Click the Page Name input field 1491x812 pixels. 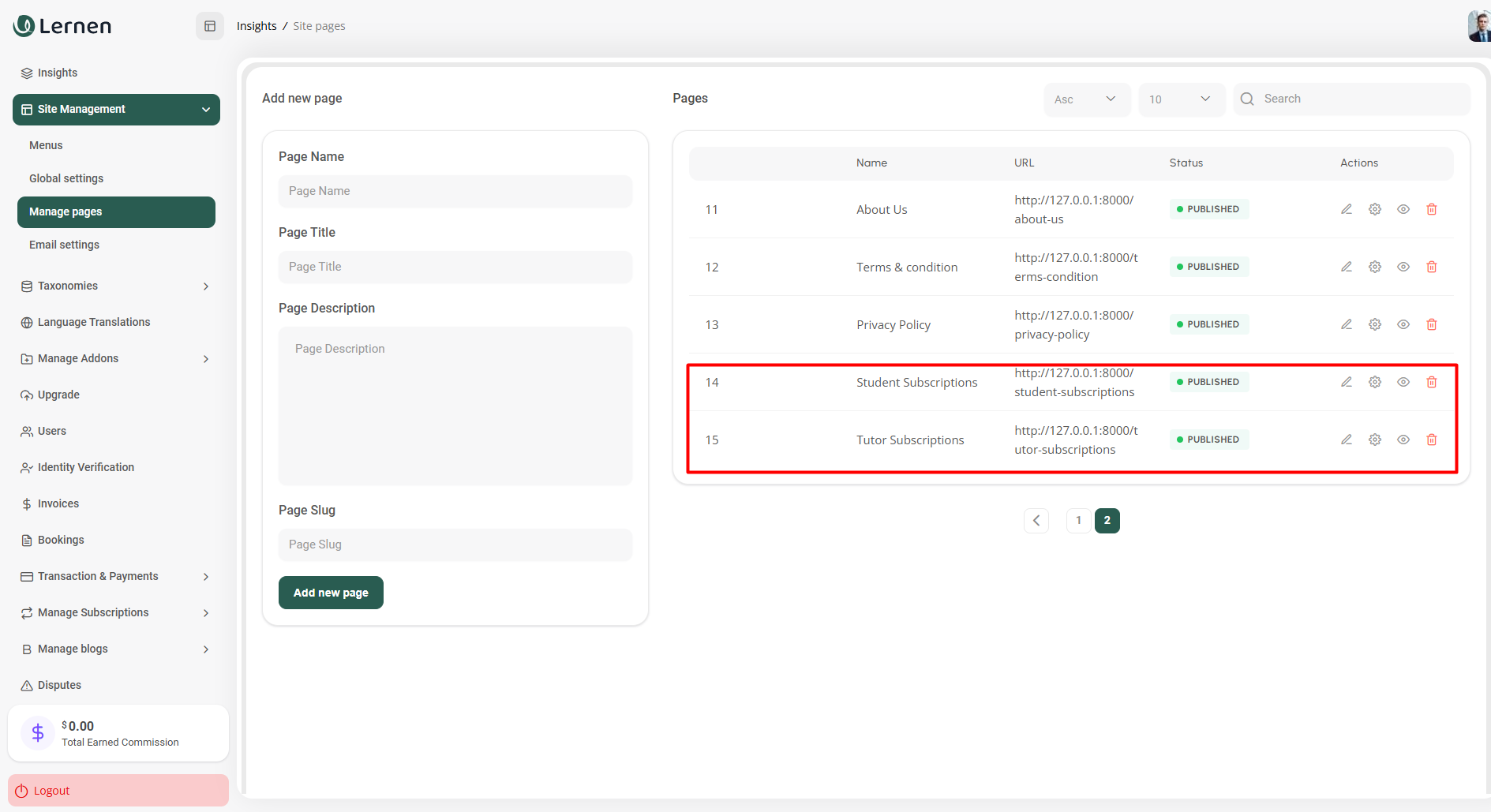click(x=455, y=191)
